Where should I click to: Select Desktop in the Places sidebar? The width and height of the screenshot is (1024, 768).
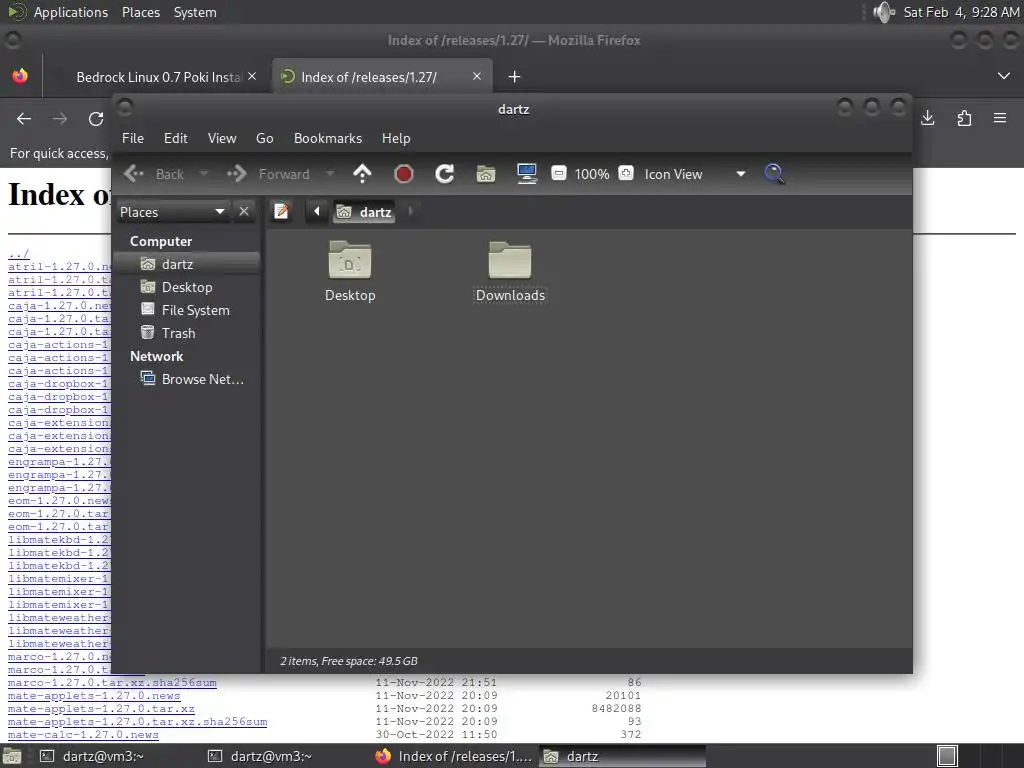pyautogui.click(x=187, y=287)
